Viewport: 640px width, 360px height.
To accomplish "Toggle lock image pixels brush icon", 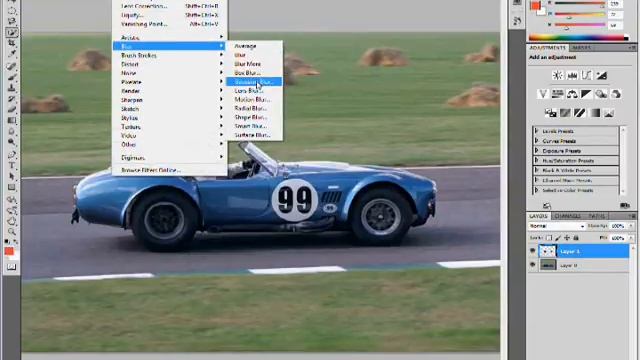I will (x=558, y=238).
